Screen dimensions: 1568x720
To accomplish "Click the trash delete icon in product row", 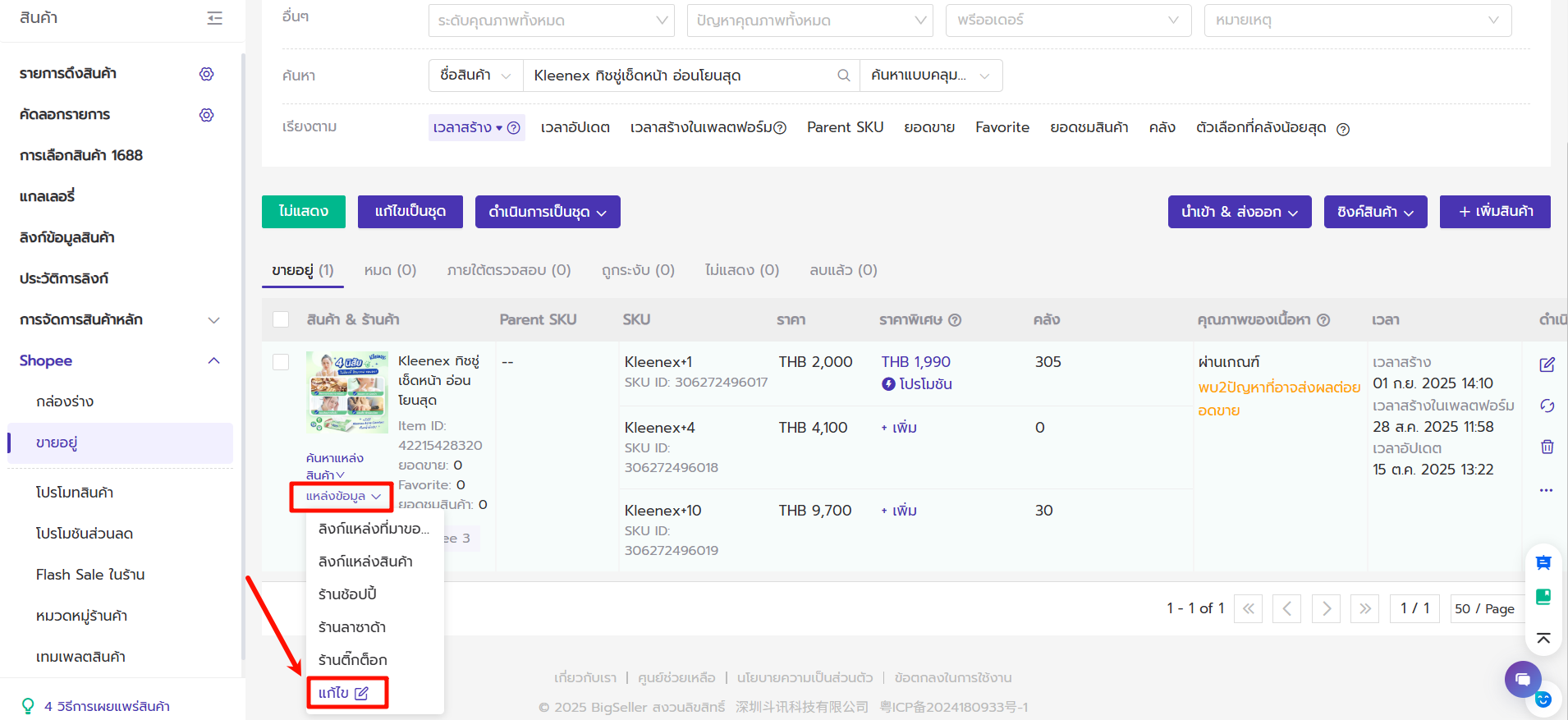I will click(1547, 447).
